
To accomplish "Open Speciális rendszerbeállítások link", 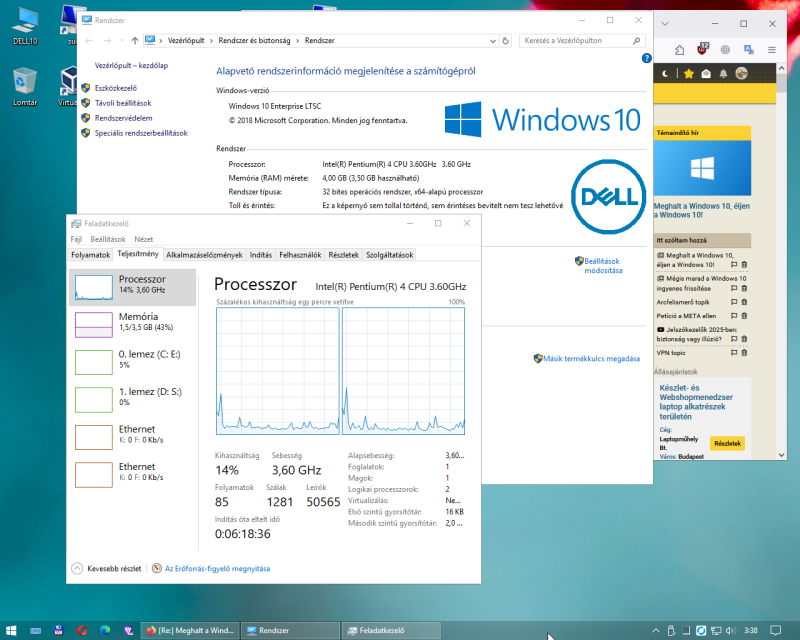I will tap(141, 133).
